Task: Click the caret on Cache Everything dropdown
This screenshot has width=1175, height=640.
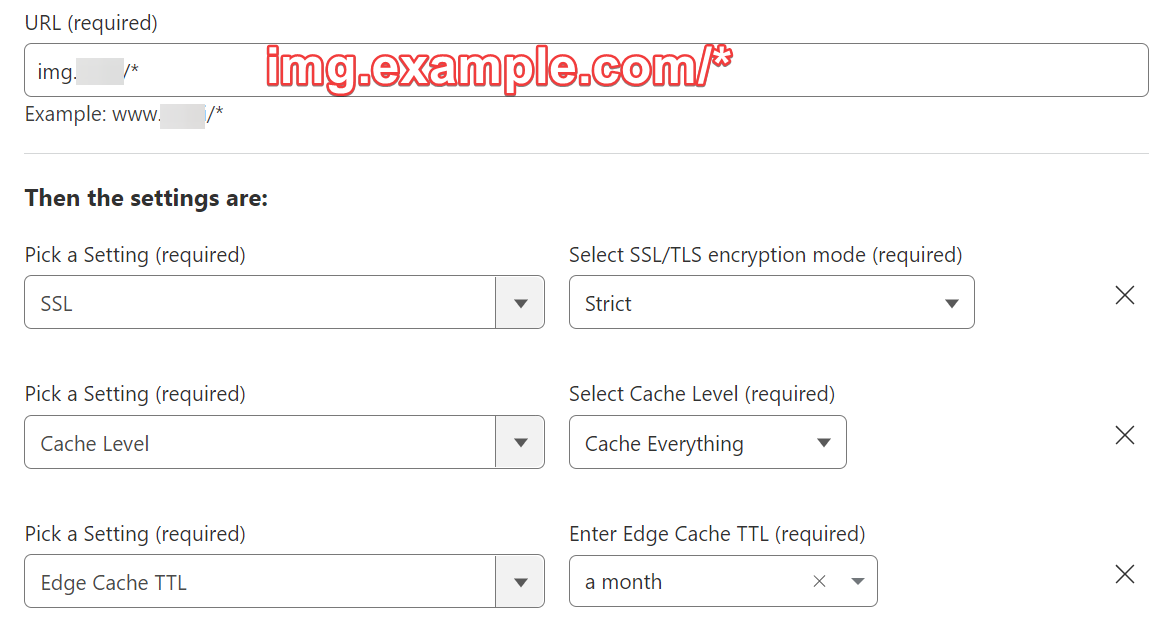Action: coord(824,443)
